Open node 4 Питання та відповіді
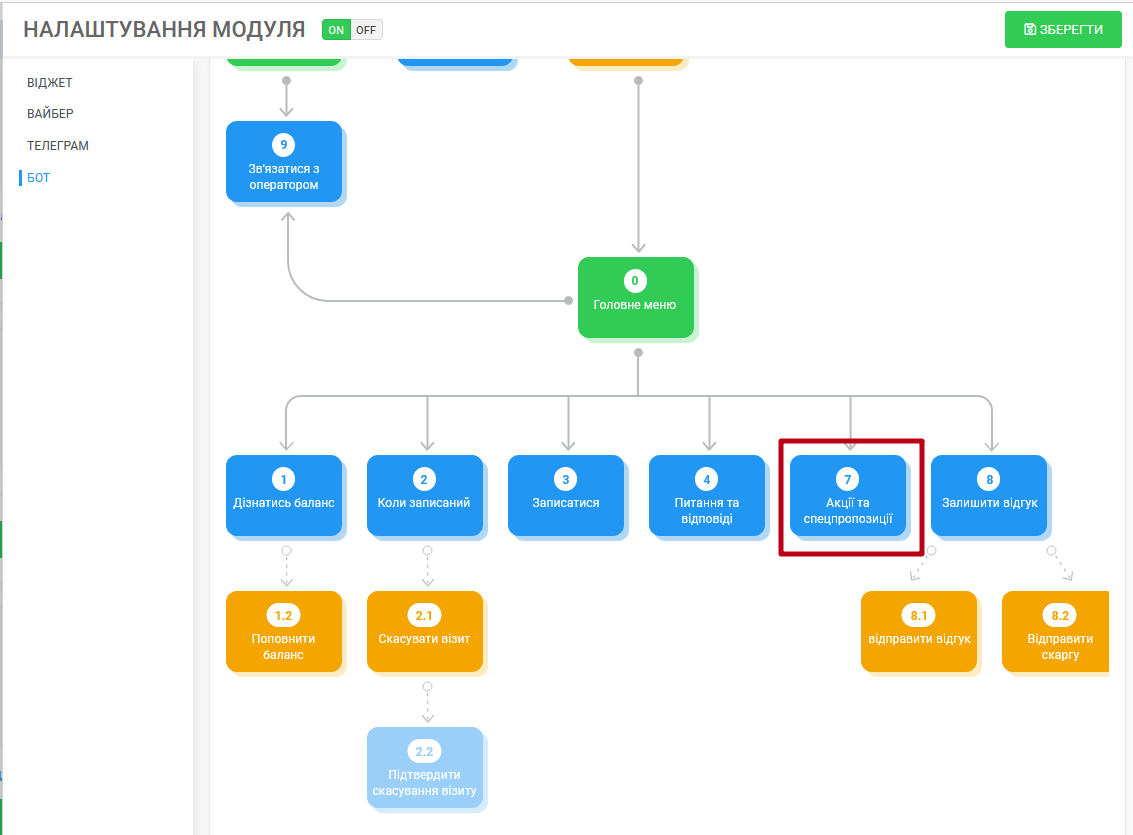The image size is (1133, 835). [x=707, y=496]
